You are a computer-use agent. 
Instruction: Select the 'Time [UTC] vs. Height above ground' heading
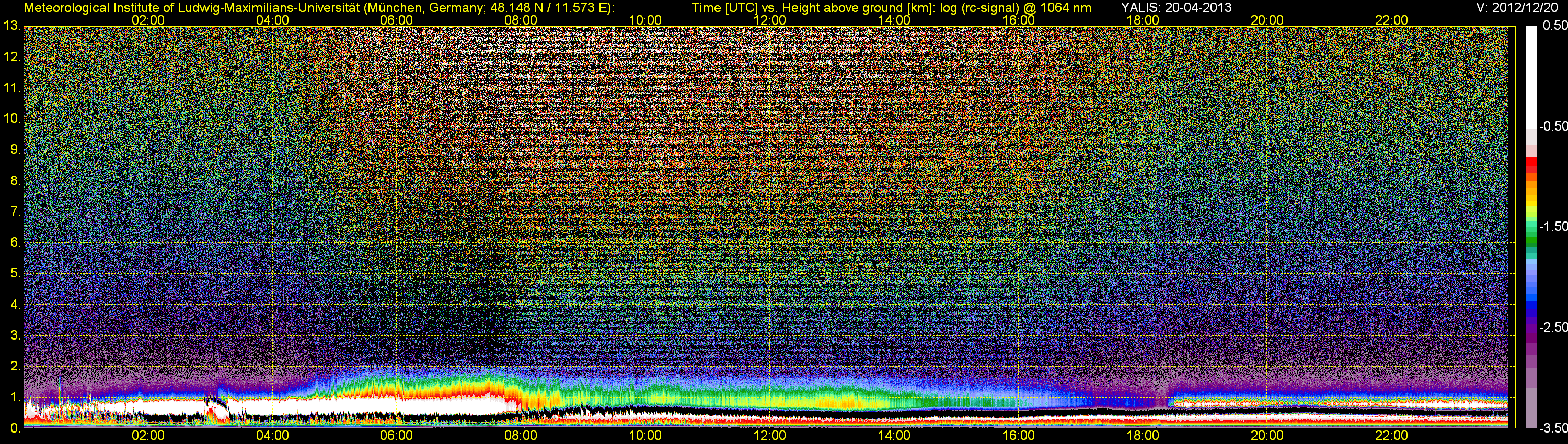point(891,7)
